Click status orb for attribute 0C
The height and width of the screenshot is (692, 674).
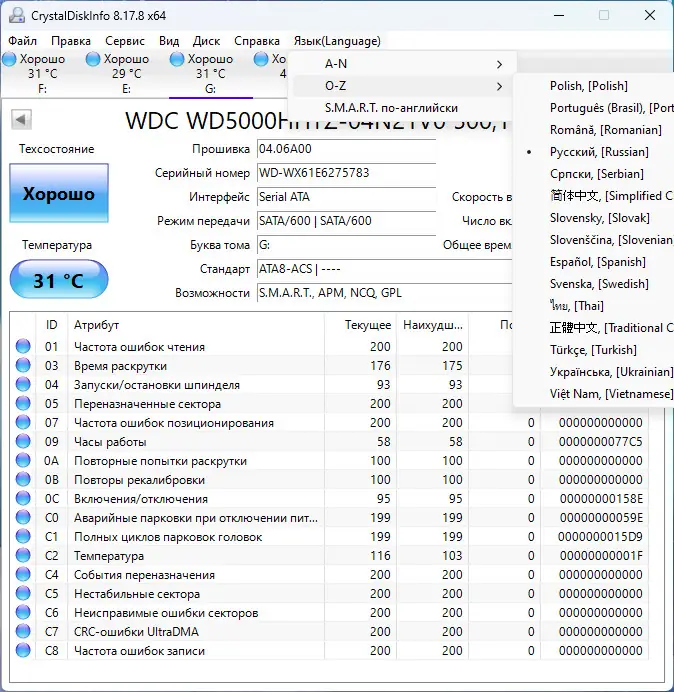click(x=23, y=498)
